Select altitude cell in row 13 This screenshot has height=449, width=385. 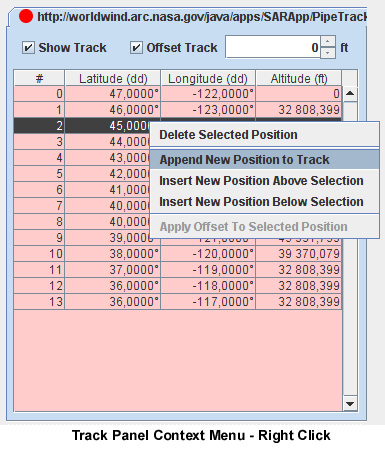coord(299,302)
